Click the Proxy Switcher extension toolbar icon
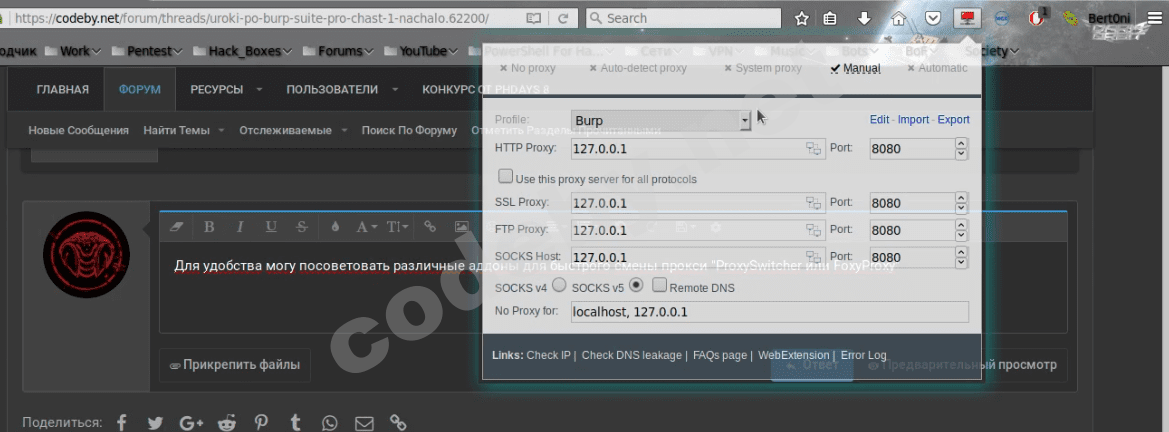This screenshot has height=432, width=1169. coord(966,18)
